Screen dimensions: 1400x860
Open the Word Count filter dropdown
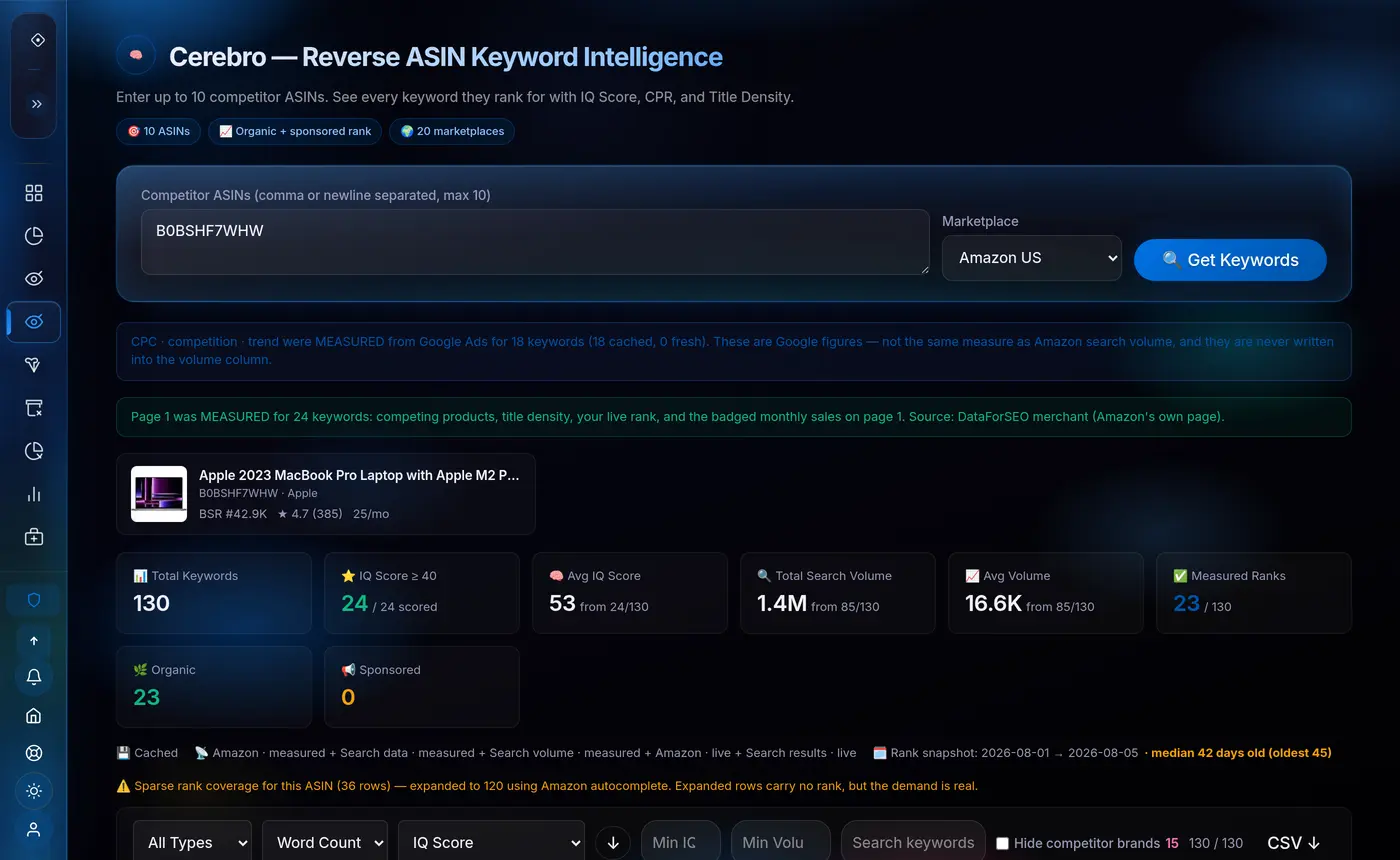click(325, 843)
